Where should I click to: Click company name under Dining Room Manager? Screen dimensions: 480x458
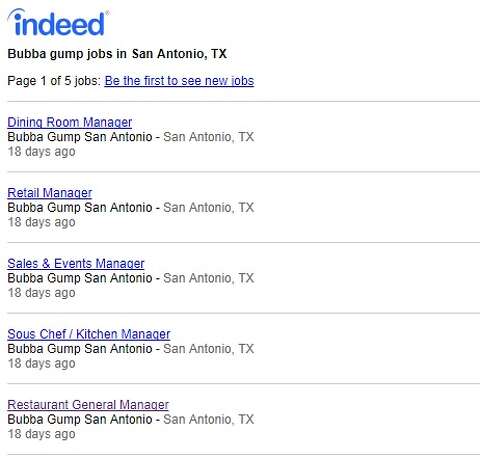click(80, 137)
